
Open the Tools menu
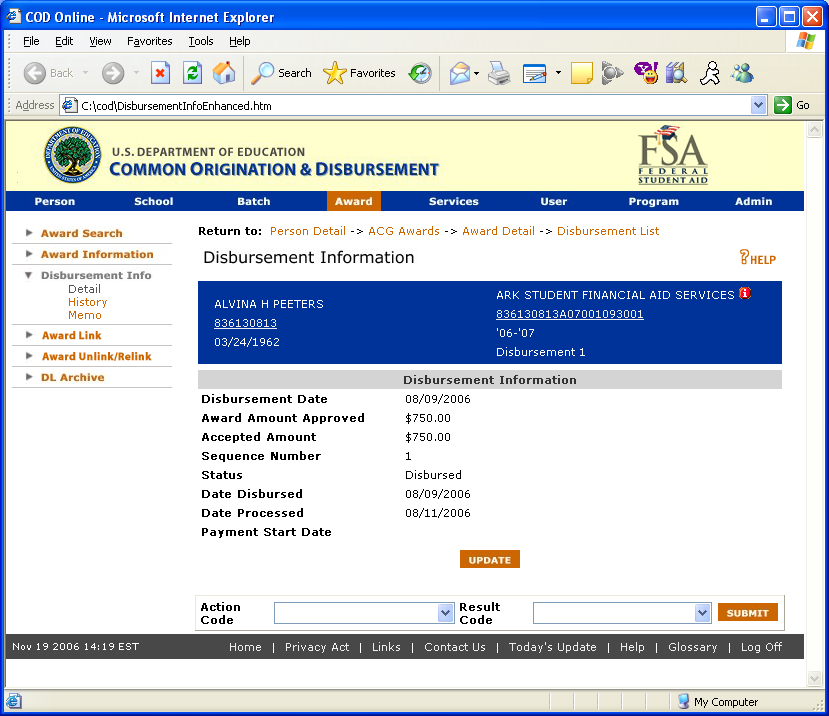coord(201,41)
